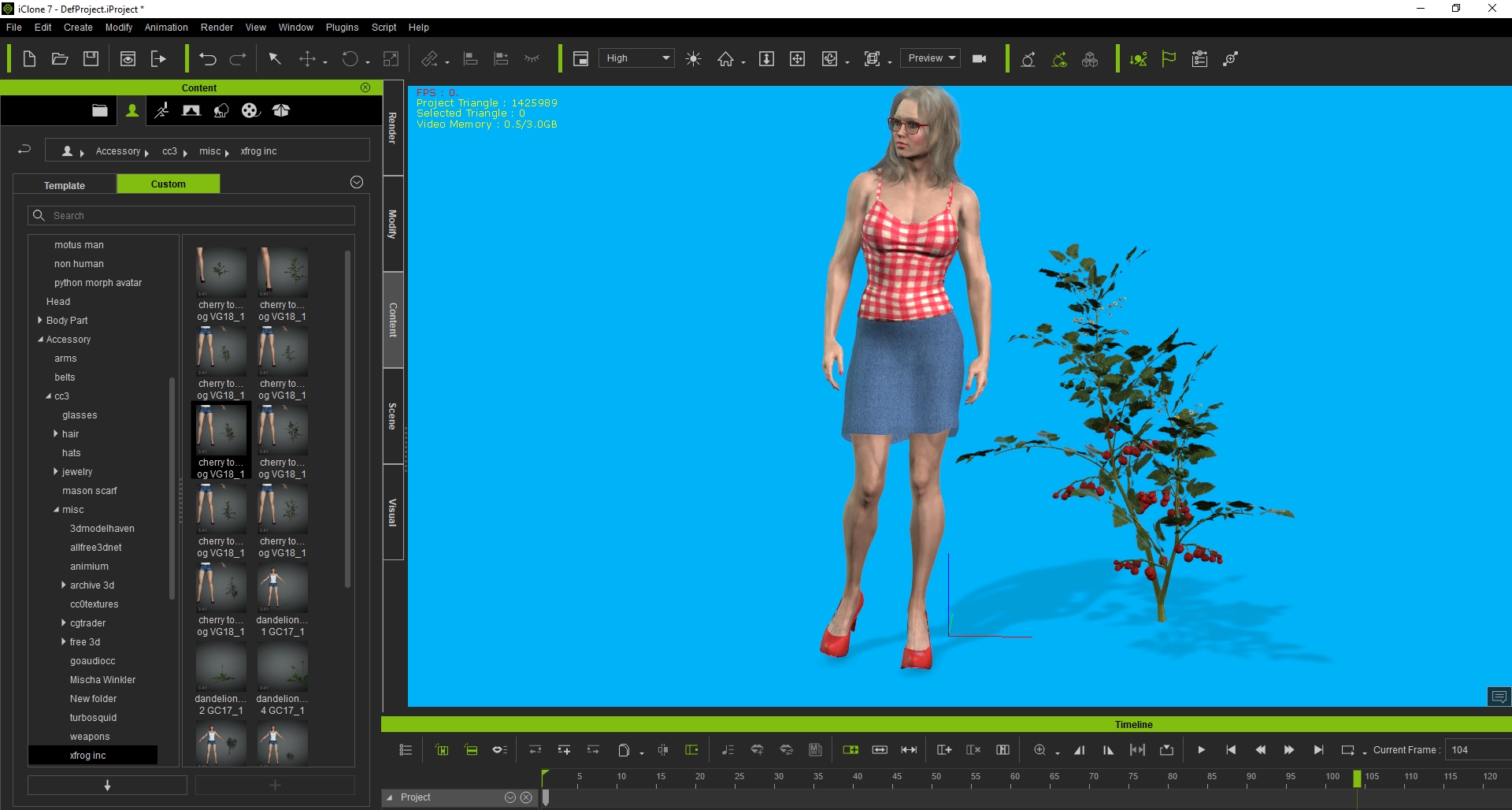
Task: Click the download arrow button below tree
Action: 107,785
